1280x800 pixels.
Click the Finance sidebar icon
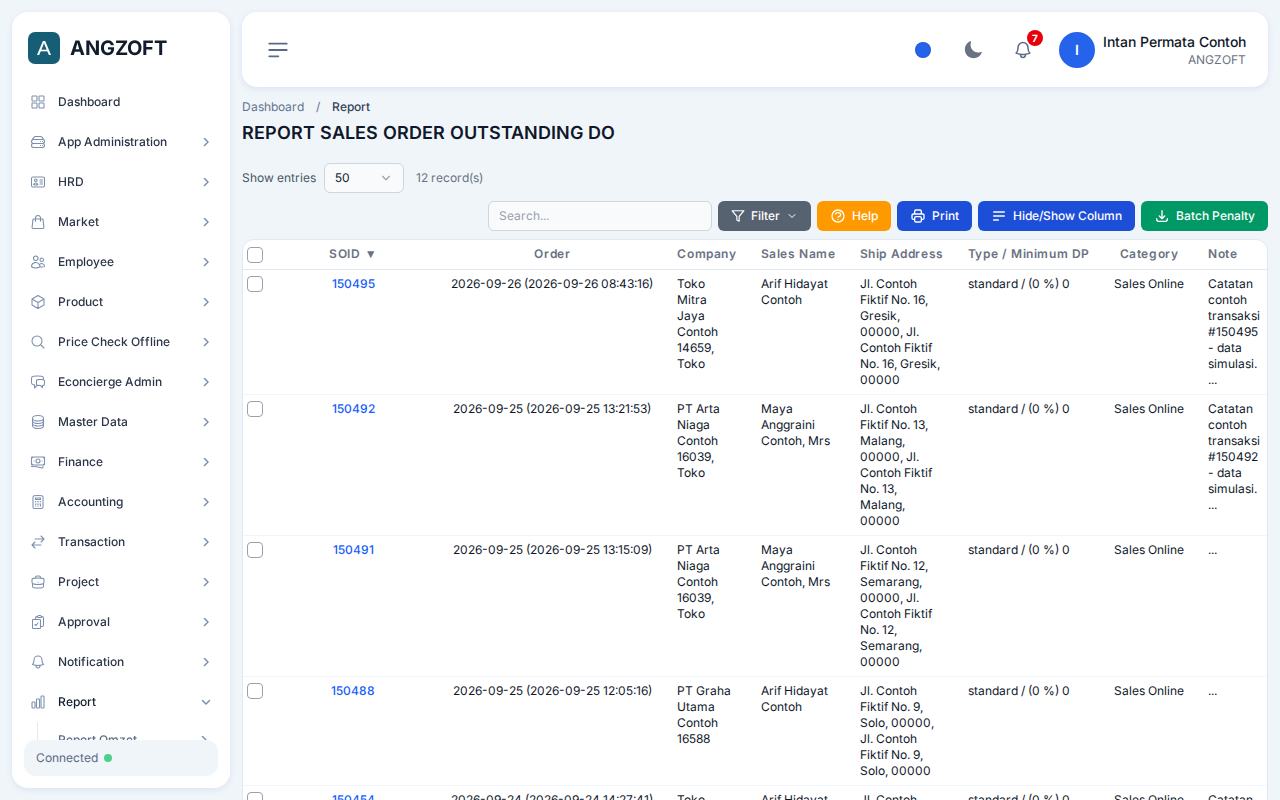coord(38,462)
